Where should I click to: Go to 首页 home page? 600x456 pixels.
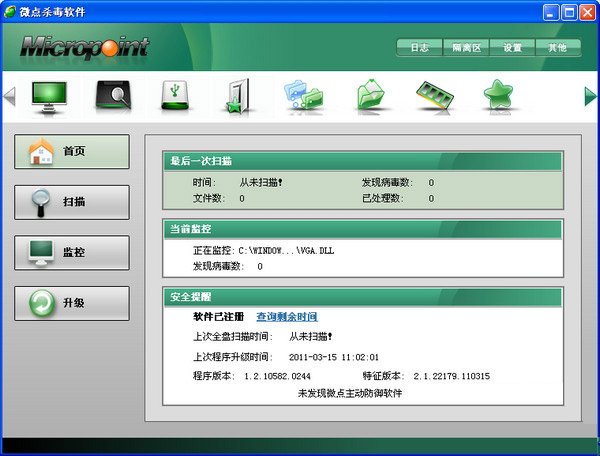click(x=72, y=151)
